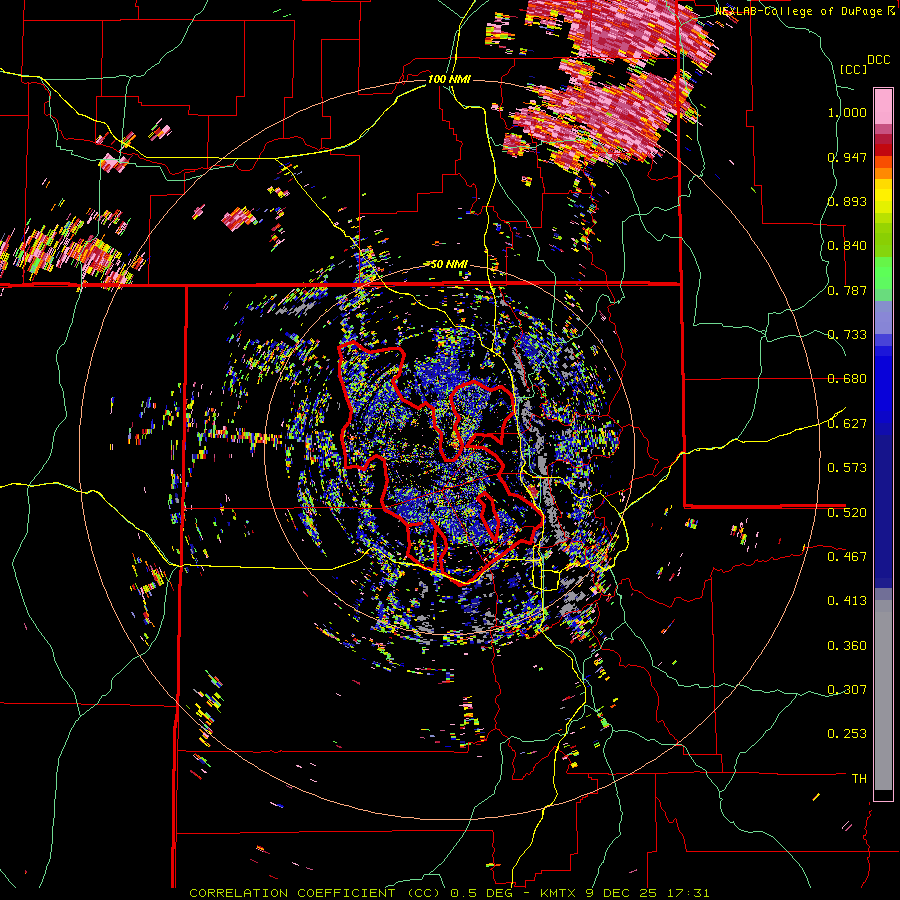The height and width of the screenshot is (900, 900).
Task: Select the 0.627 scale value
Action: [847, 424]
